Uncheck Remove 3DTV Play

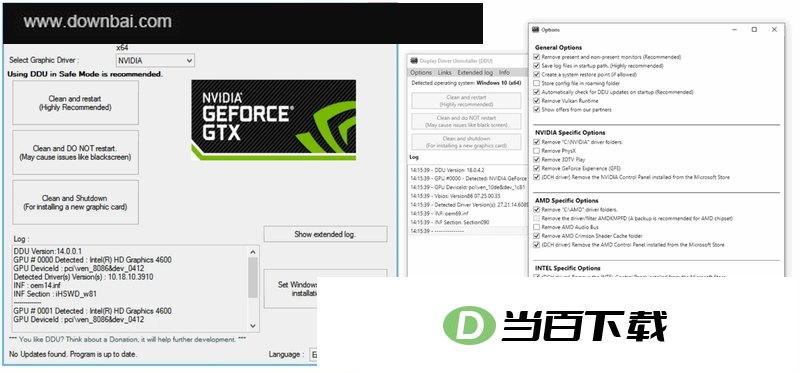click(536, 160)
